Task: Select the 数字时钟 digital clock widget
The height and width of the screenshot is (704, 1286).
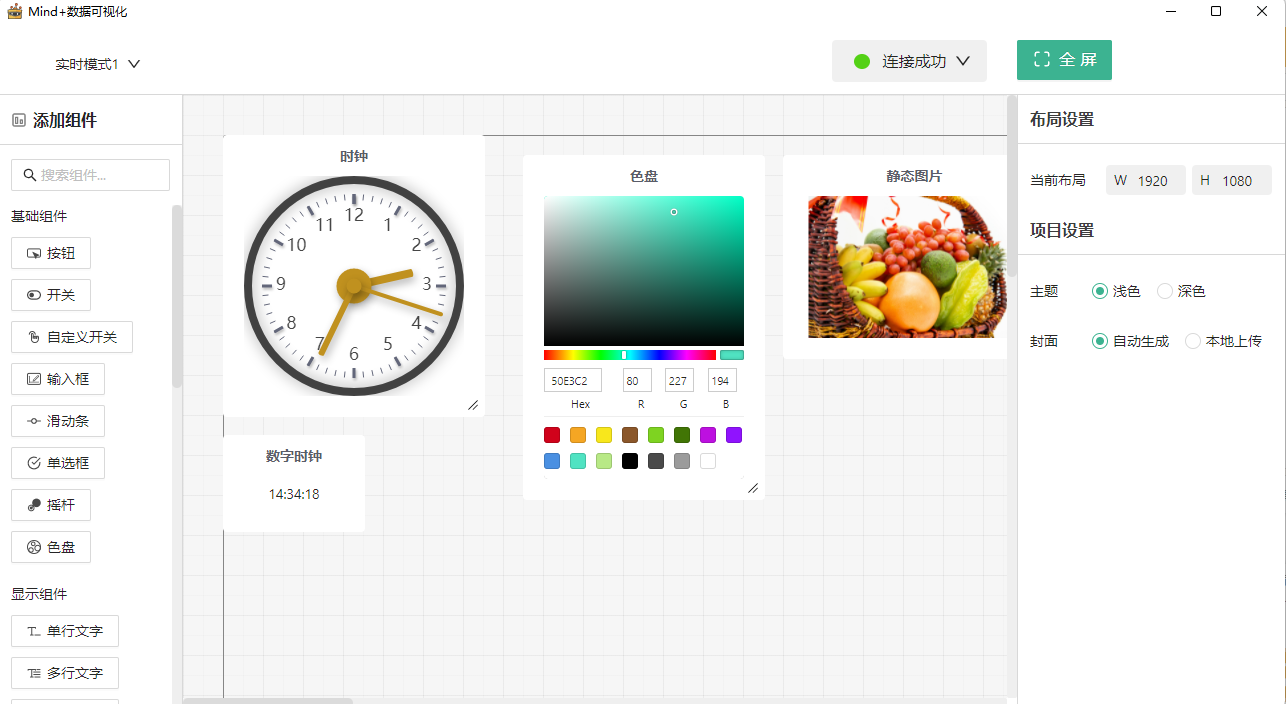Action: (x=294, y=483)
